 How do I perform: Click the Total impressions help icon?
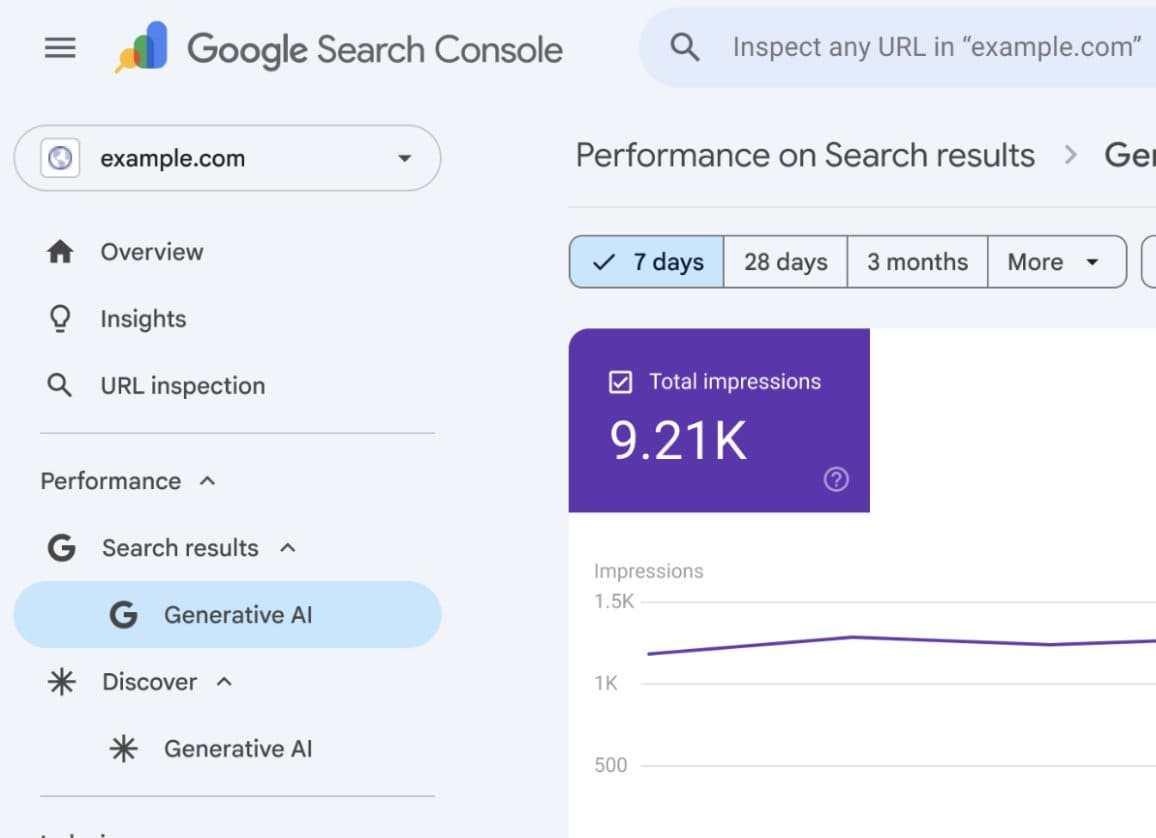click(x=836, y=480)
